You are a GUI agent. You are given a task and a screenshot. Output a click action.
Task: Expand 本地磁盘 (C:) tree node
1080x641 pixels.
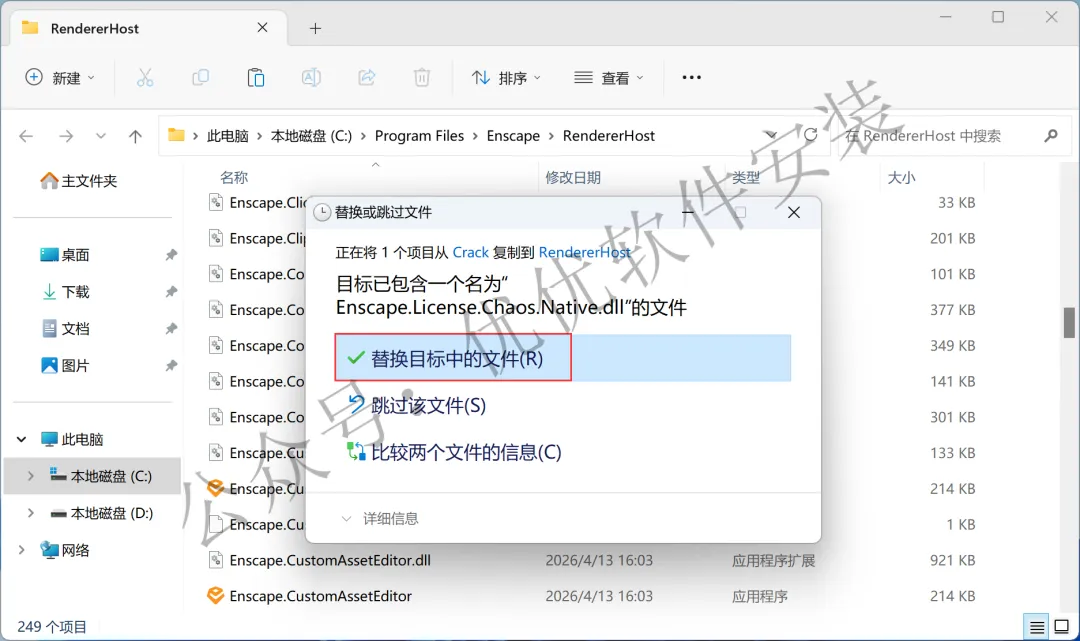pos(30,476)
